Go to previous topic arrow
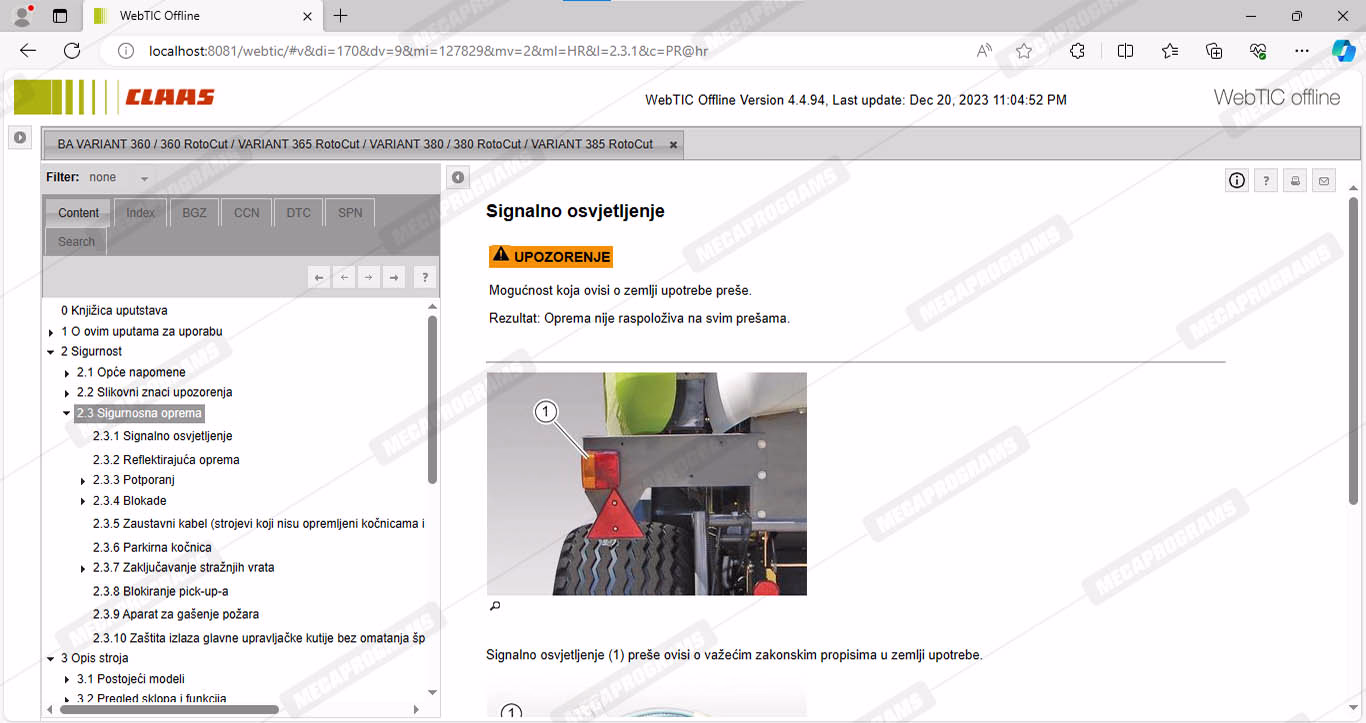1366x723 pixels. [344, 277]
